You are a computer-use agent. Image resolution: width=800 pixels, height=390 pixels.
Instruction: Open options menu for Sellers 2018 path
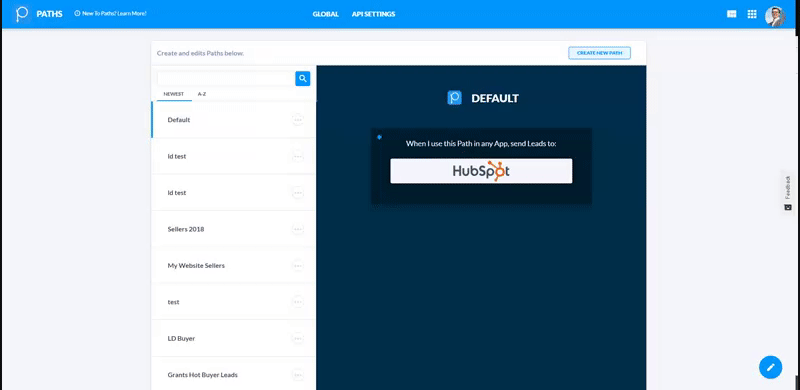297,229
